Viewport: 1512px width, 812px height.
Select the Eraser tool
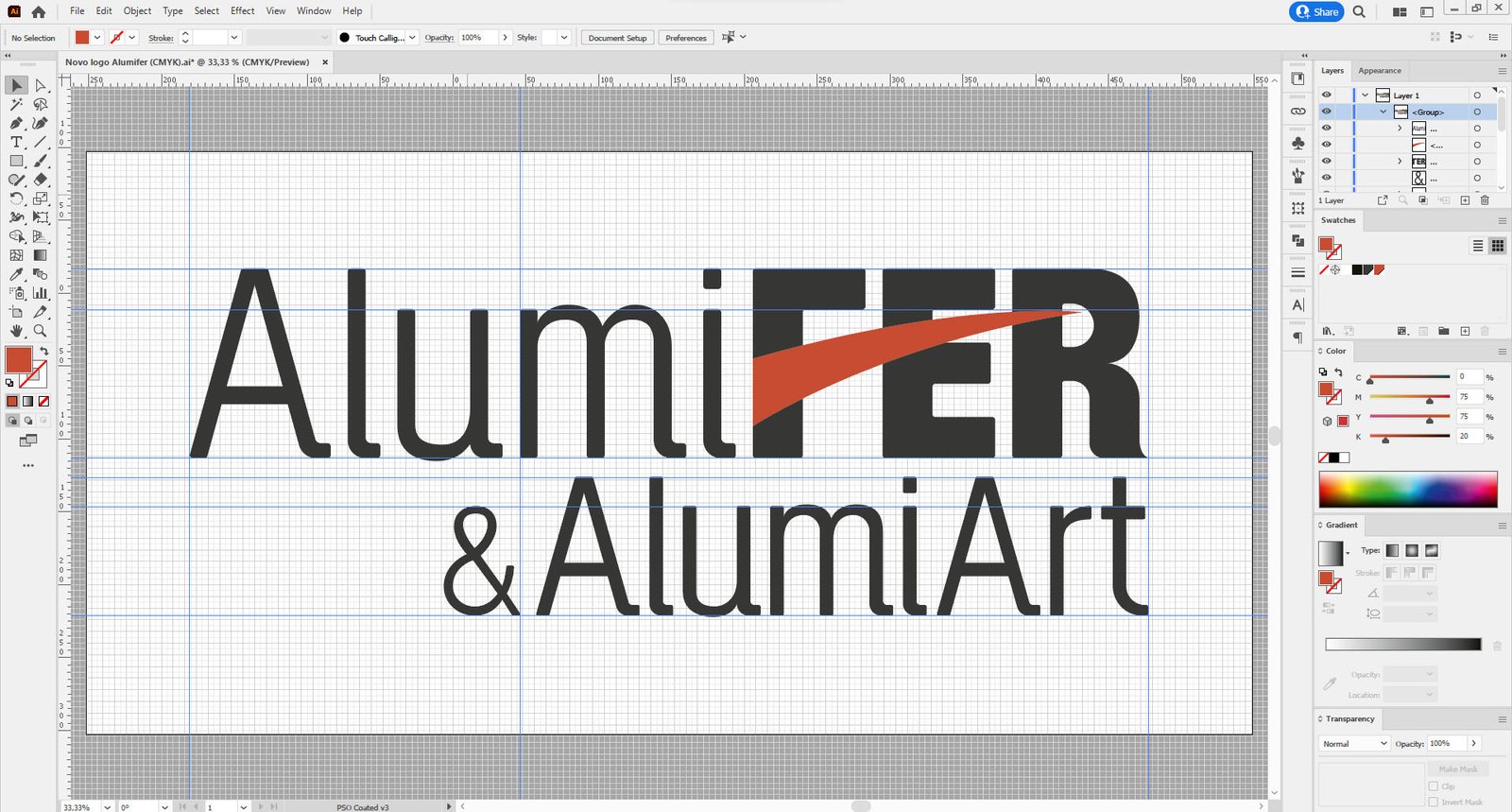[41, 180]
